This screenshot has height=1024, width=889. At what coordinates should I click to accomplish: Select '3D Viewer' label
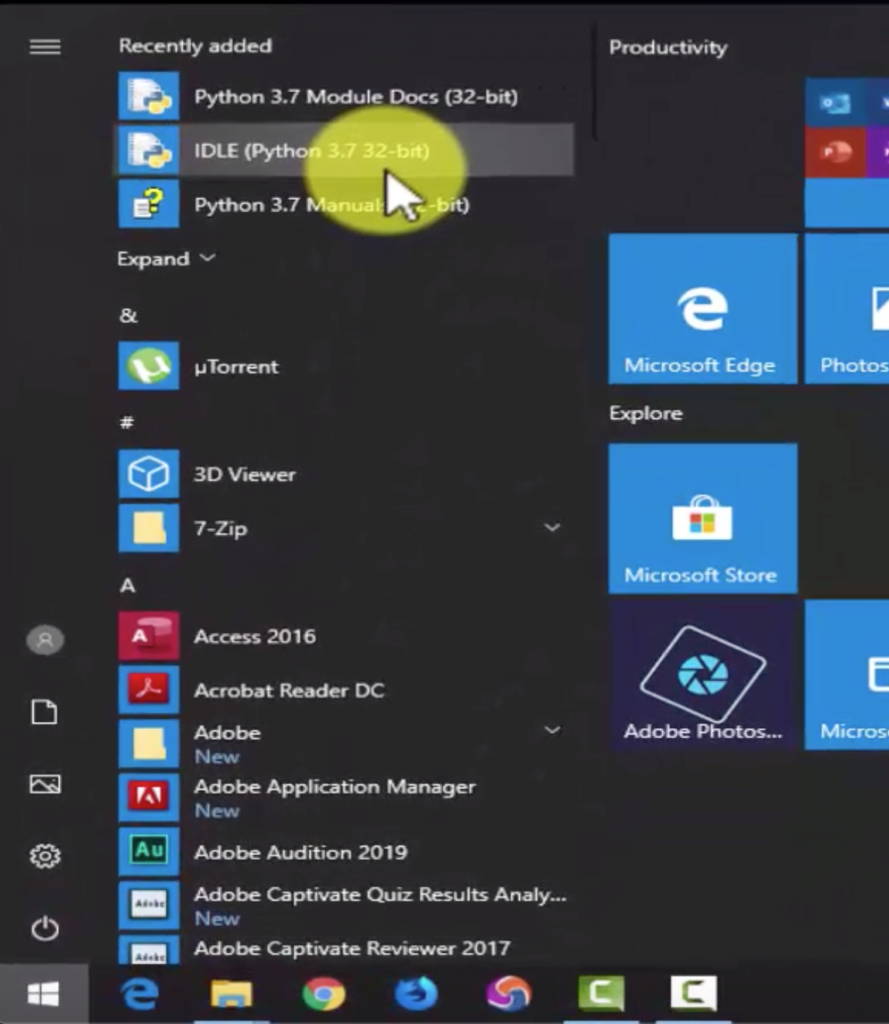[x=245, y=474]
